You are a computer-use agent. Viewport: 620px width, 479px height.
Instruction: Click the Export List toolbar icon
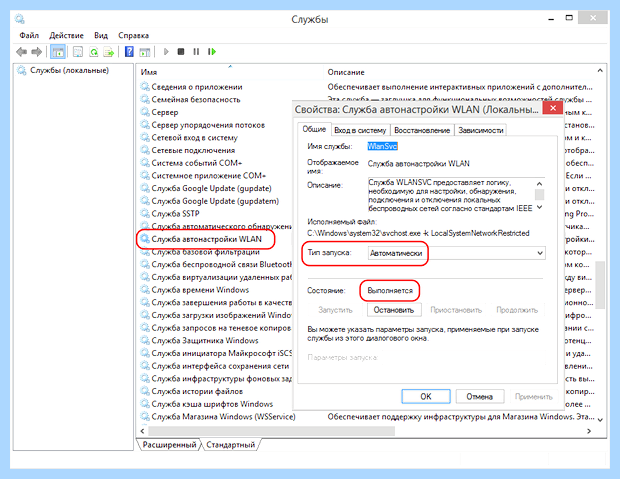[109, 51]
